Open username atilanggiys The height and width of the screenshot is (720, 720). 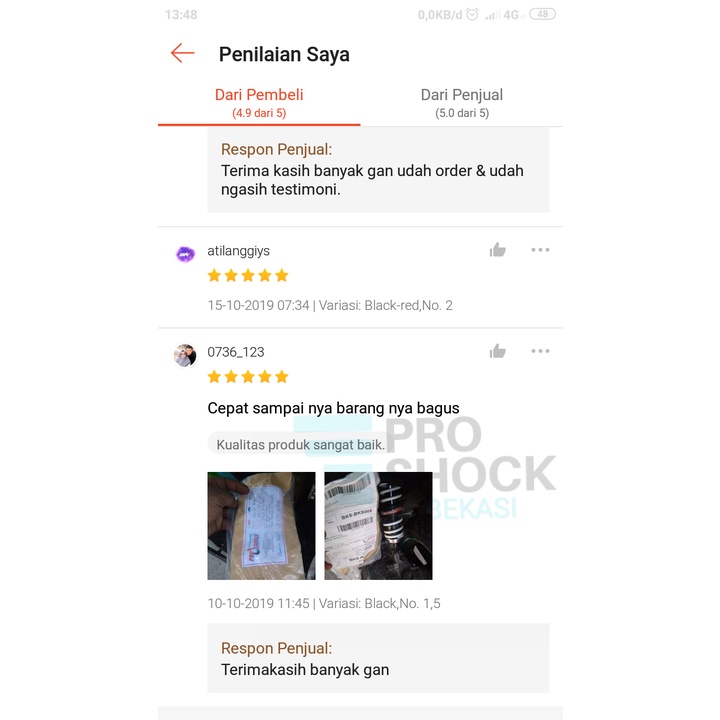[238, 251]
